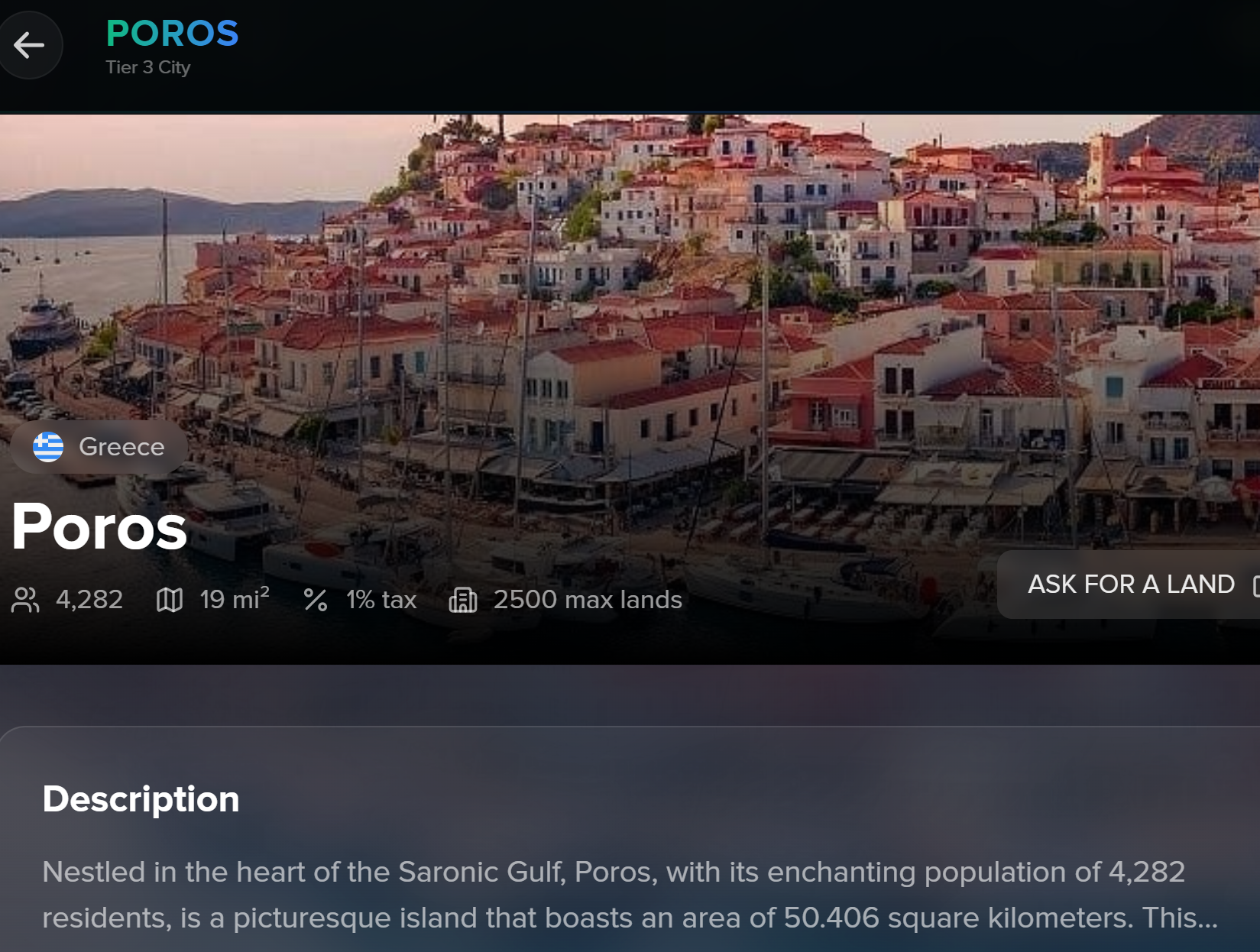Click the icon right of ASK FOR A LAND
Screen dimensions: 1260x952
[1255, 585]
